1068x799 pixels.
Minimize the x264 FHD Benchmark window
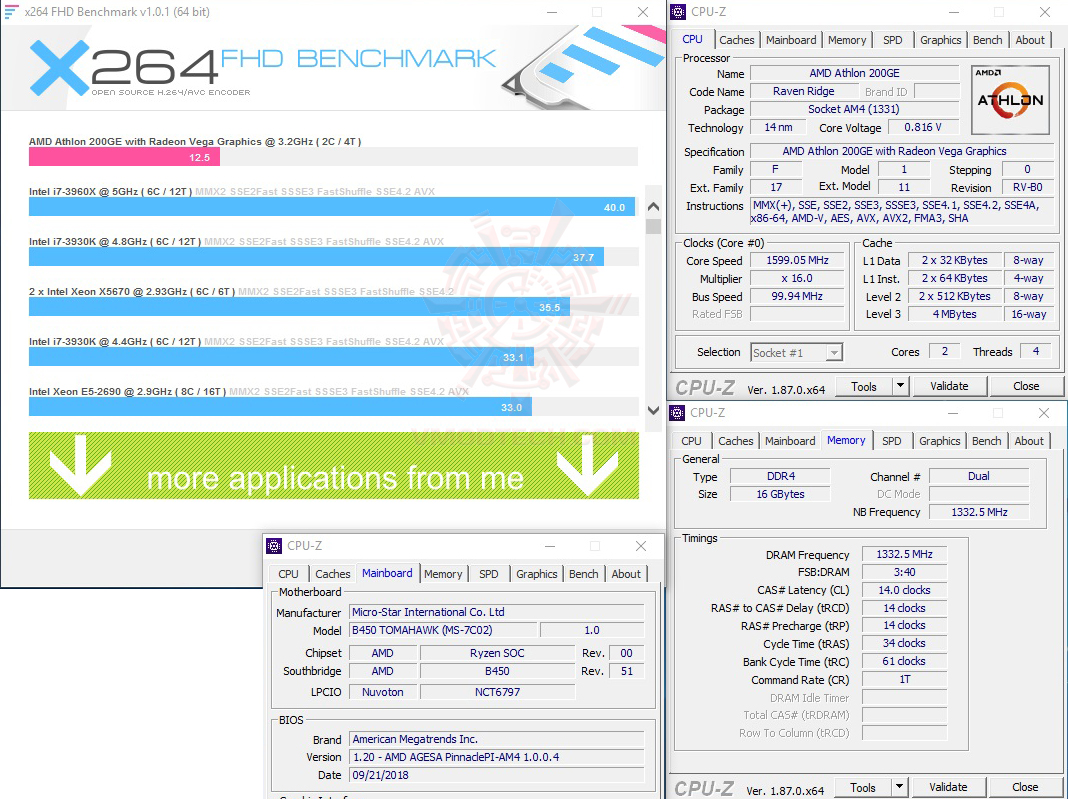tap(552, 12)
